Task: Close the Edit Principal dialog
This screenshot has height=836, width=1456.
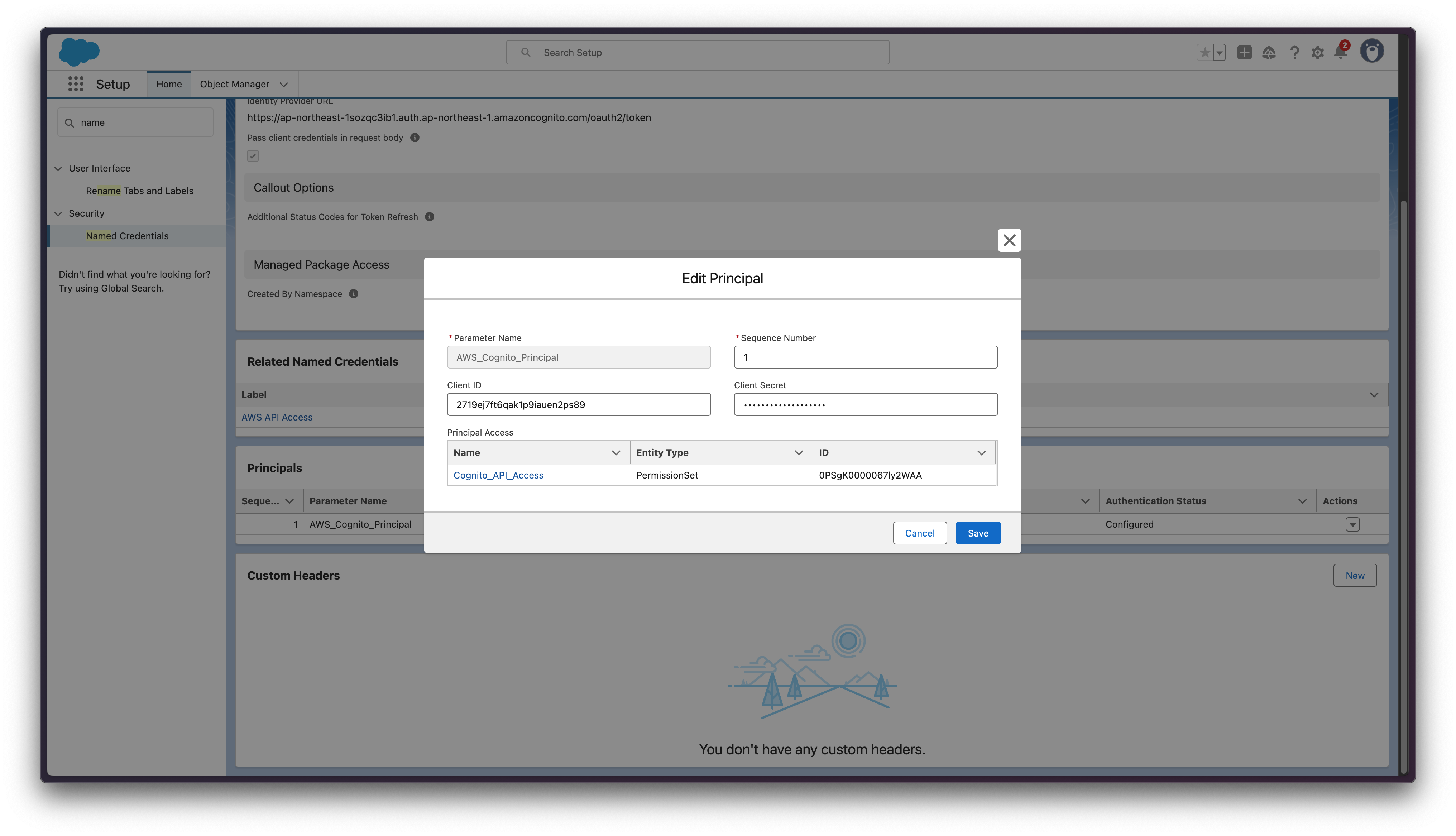Action: point(1009,240)
